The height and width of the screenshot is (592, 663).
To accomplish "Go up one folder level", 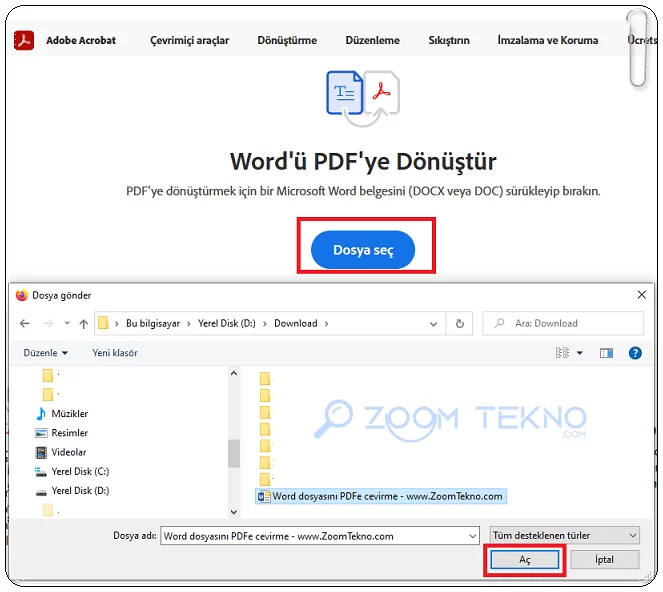I will point(83,323).
